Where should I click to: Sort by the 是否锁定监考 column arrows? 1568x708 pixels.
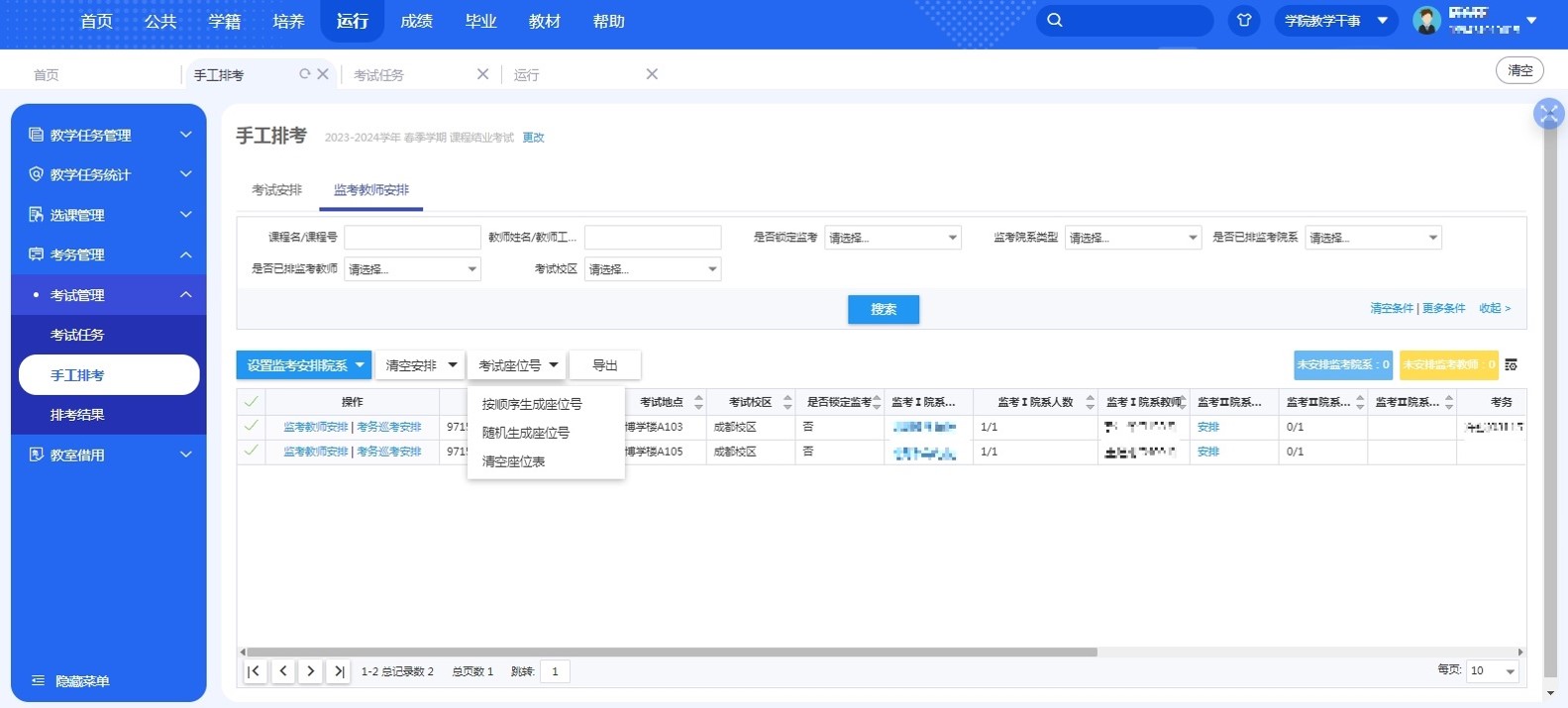tap(877, 402)
